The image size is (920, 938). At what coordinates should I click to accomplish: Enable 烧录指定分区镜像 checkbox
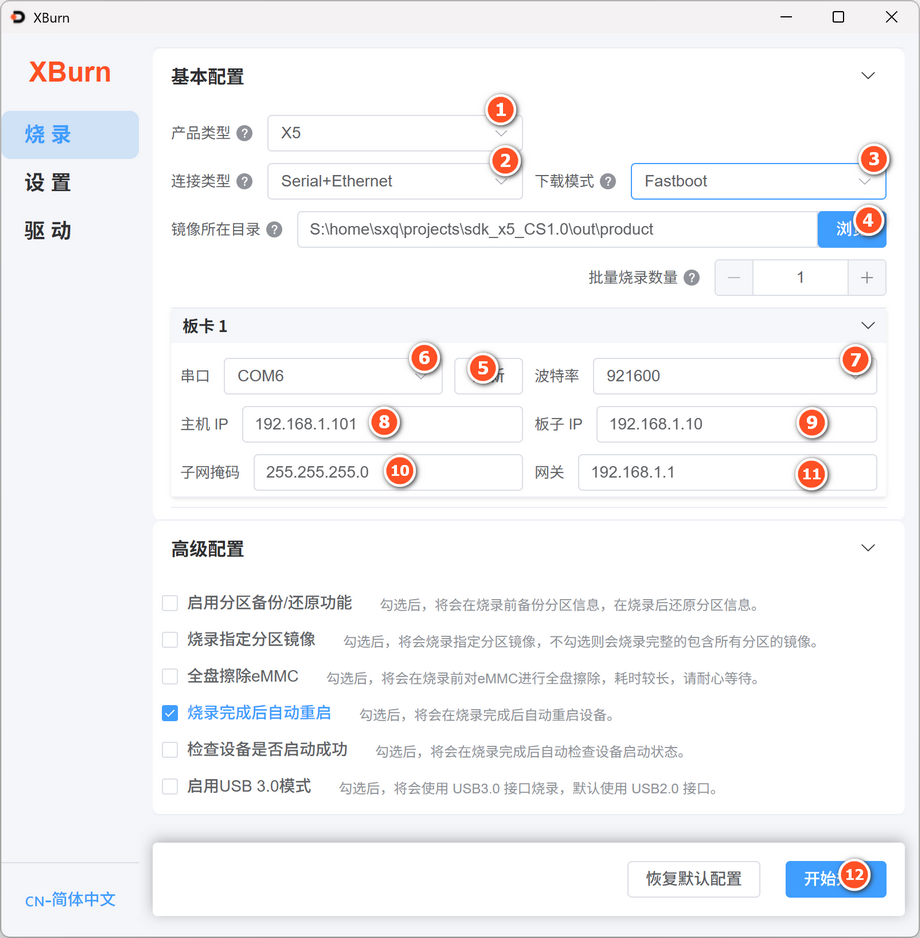coord(170,639)
